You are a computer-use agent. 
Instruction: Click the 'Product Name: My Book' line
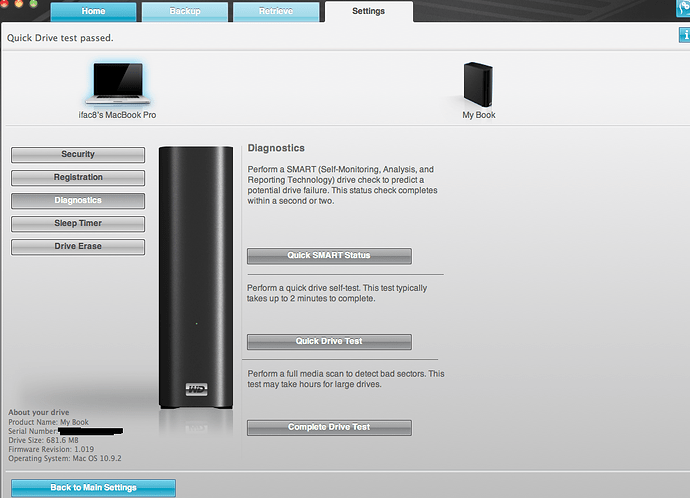click(48, 422)
